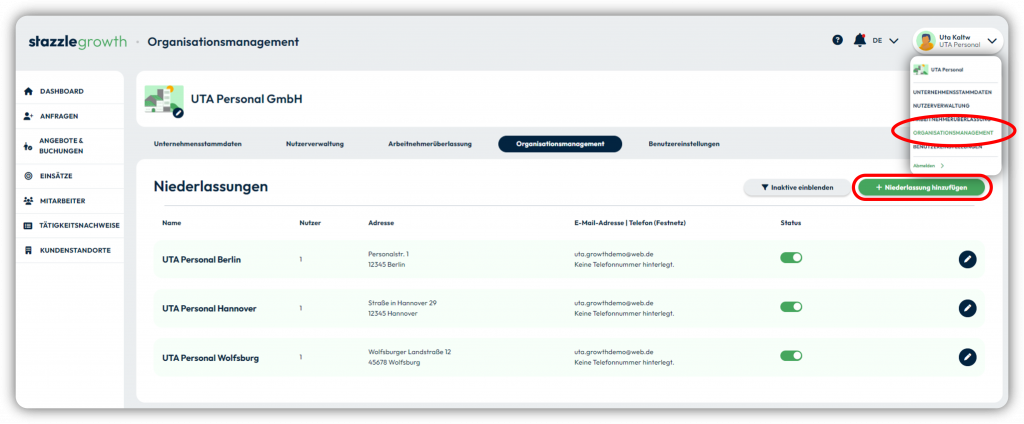The width and height of the screenshot is (1024, 424).
Task: Click the chevron next to Abmelden
Action: click(x=942, y=166)
